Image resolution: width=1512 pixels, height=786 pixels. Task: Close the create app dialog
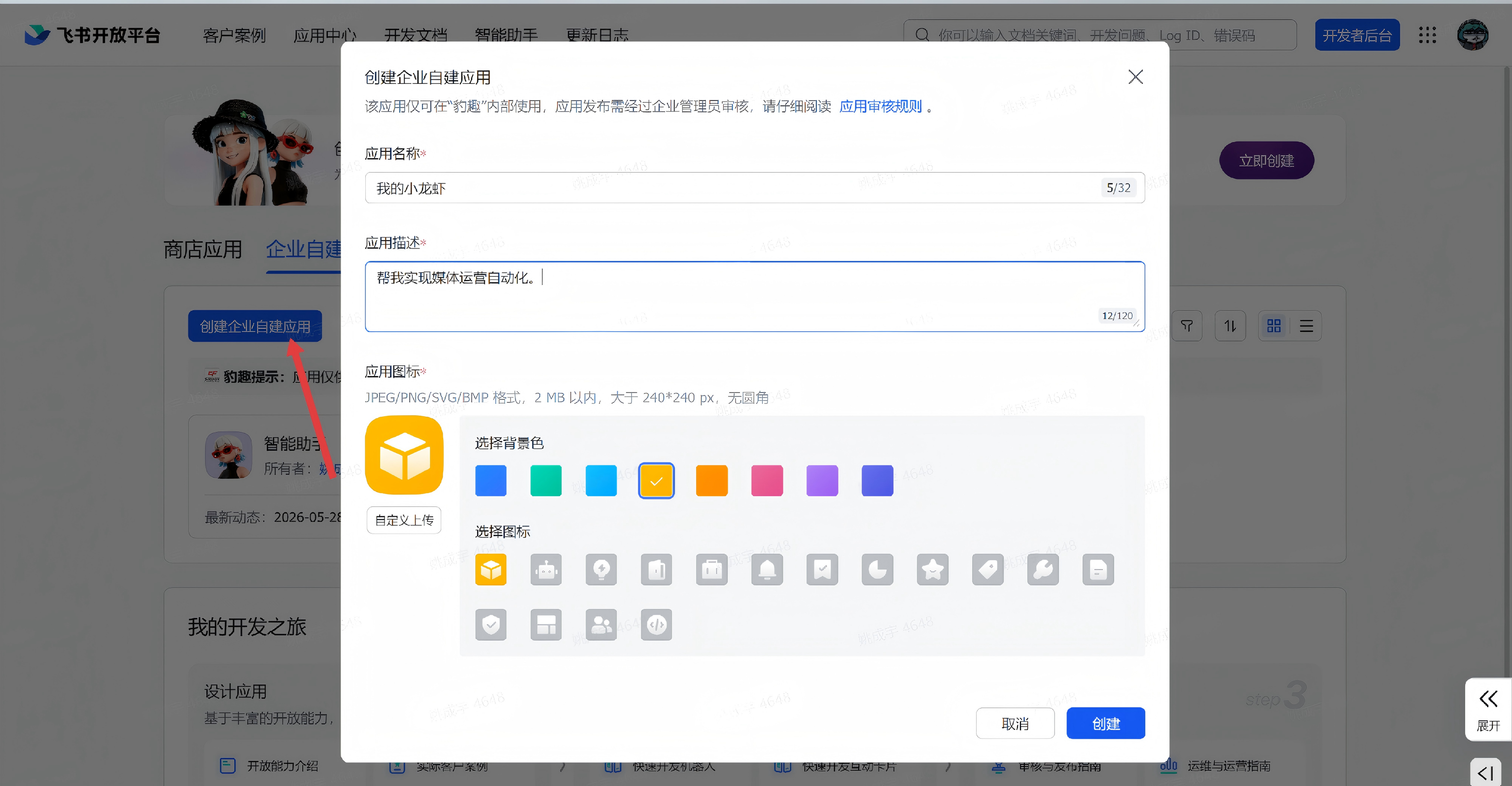click(1135, 77)
